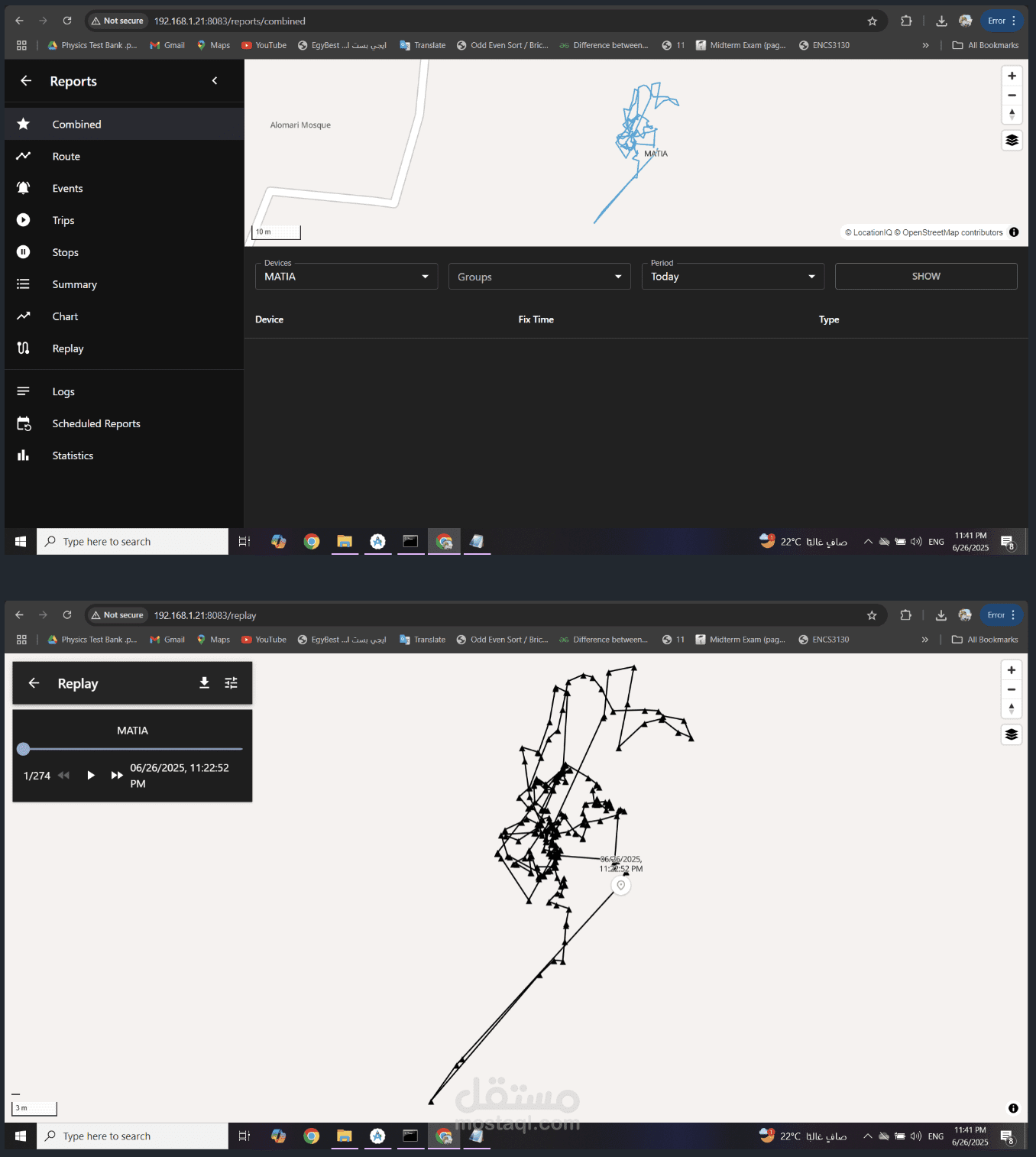Open extensions in the upper browser
Viewport: 1036px width, 1157px height.
point(906,21)
